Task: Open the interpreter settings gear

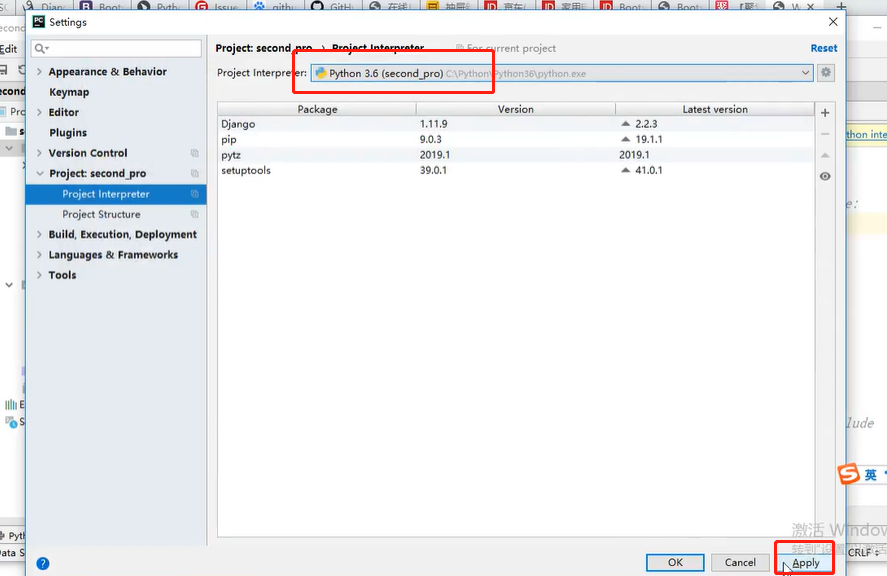Action: click(x=826, y=72)
